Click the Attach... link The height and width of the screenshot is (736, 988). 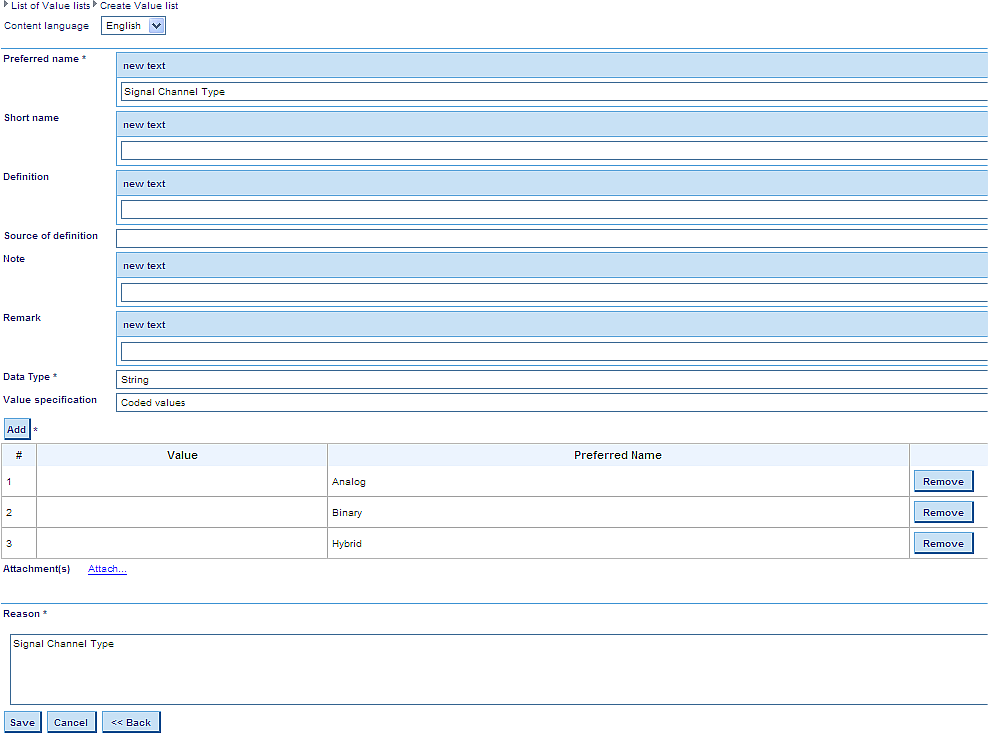point(107,570)
